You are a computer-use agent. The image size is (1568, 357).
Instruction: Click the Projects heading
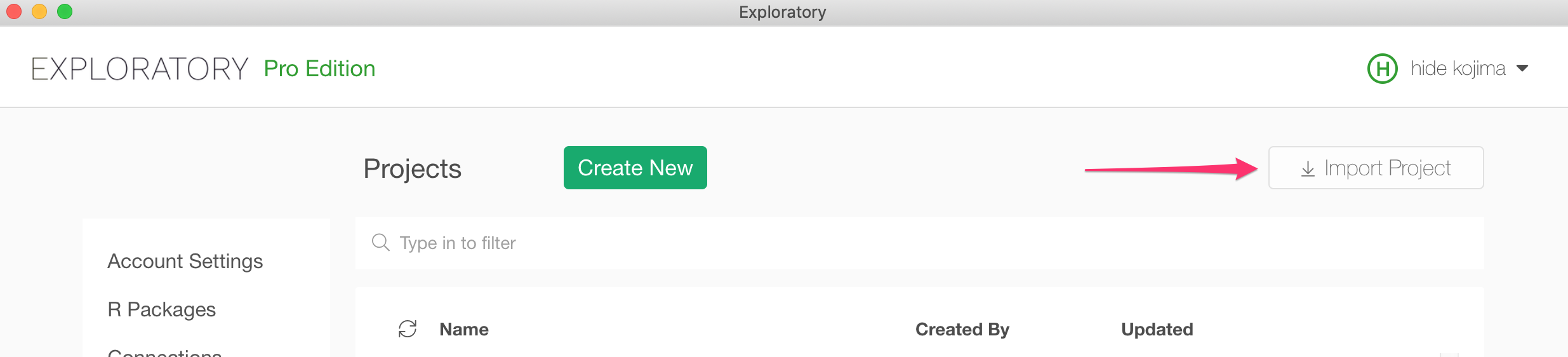412,169
